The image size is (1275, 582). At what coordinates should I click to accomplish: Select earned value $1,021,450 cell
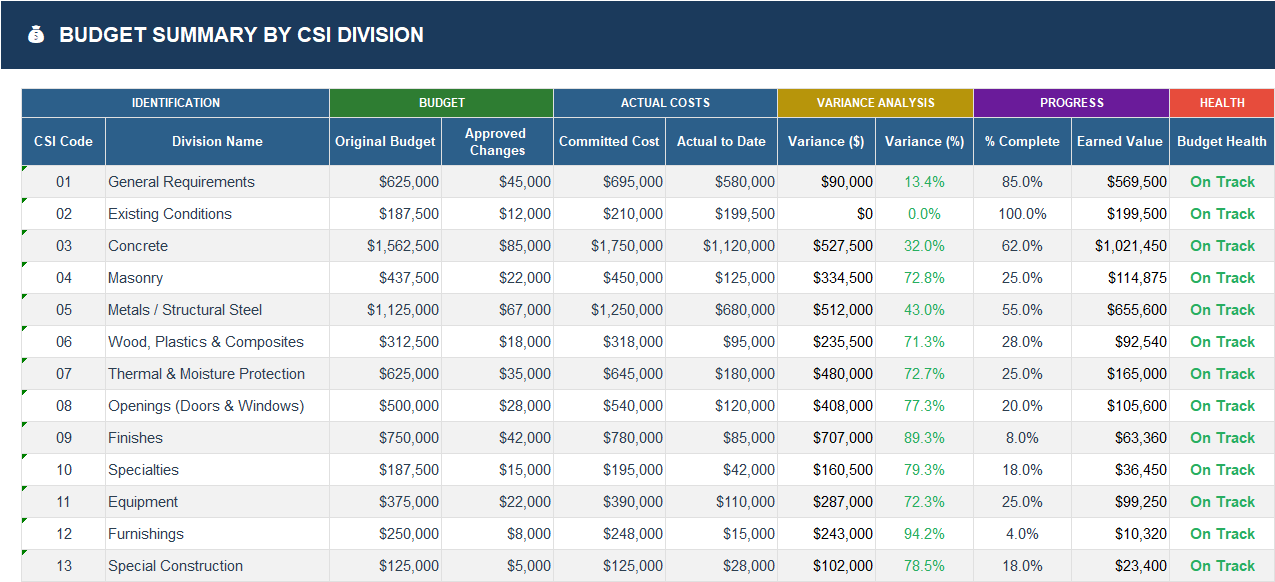pos(1120,246)
